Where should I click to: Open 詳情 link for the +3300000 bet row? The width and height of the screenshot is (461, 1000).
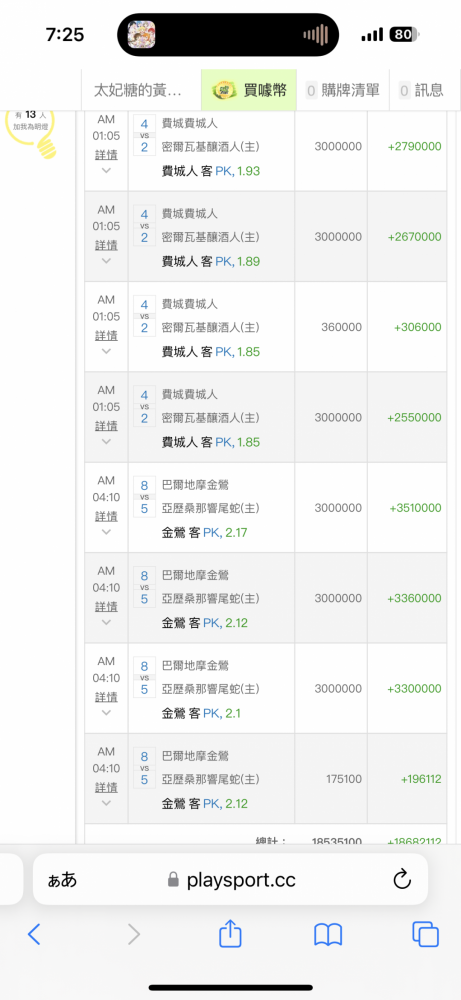pos(106,696)
